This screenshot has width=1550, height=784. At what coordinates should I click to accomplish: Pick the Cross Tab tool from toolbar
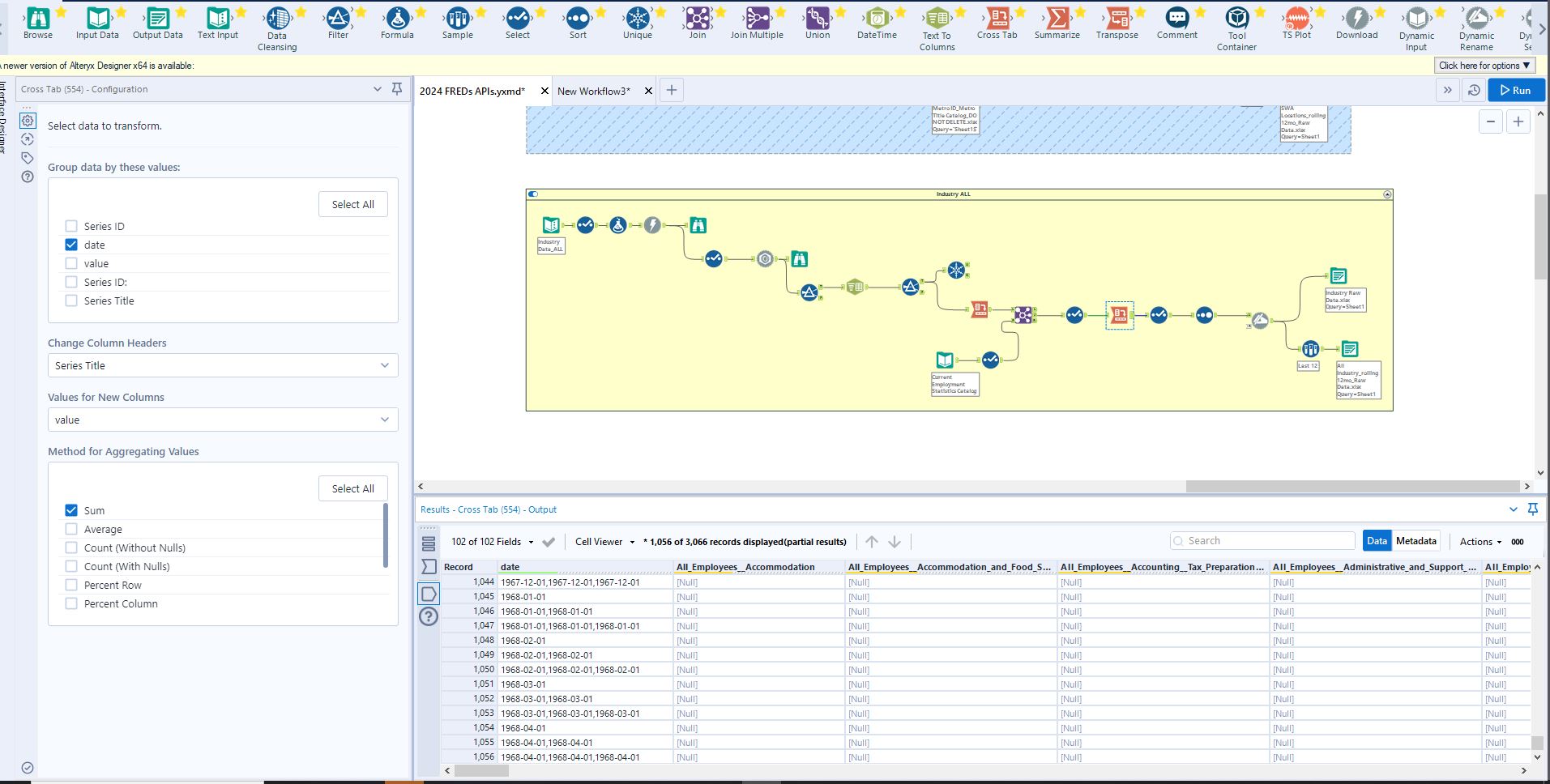[996, 20]
